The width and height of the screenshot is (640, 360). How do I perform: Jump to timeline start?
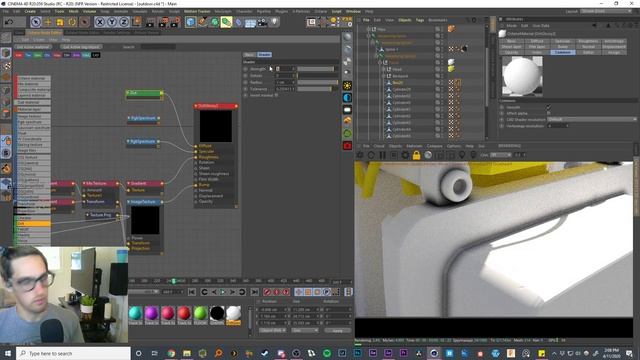click(x=192, y=292)
